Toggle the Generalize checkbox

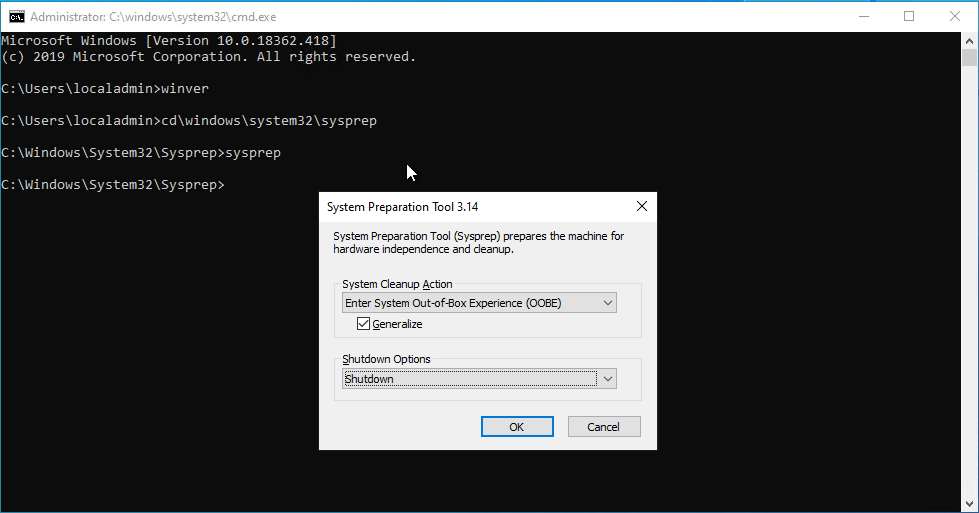coord(363,324)
